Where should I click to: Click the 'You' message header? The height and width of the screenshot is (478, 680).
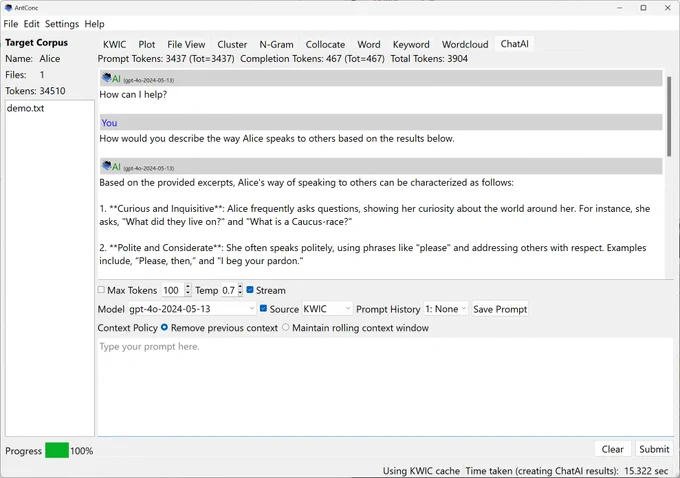point(381,122)
